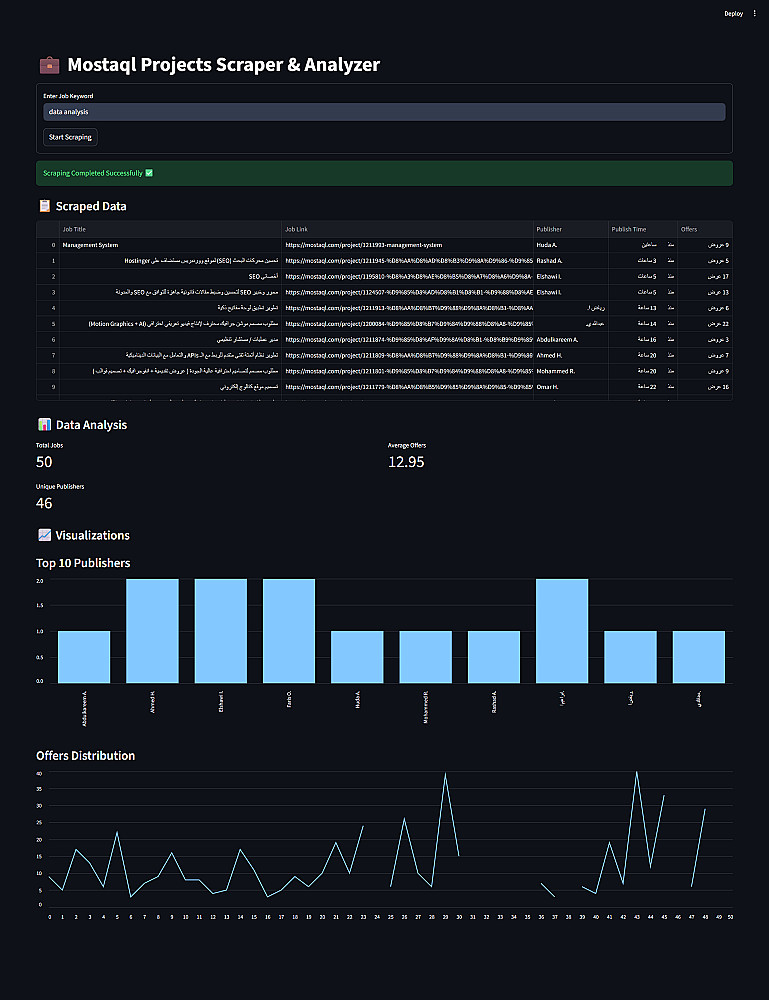
Task: Focus the Enter Job Keyword input field
Action: 384,112
